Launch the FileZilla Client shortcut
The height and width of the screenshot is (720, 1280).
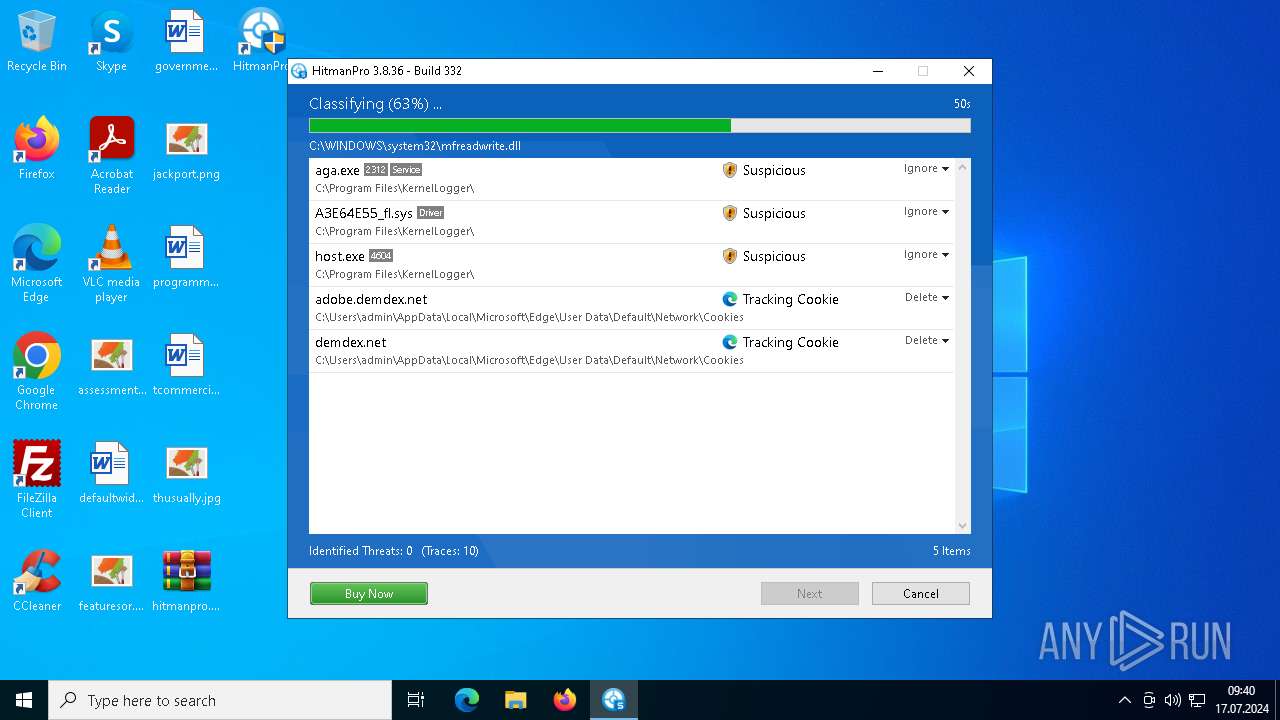[x=37, y=481]
